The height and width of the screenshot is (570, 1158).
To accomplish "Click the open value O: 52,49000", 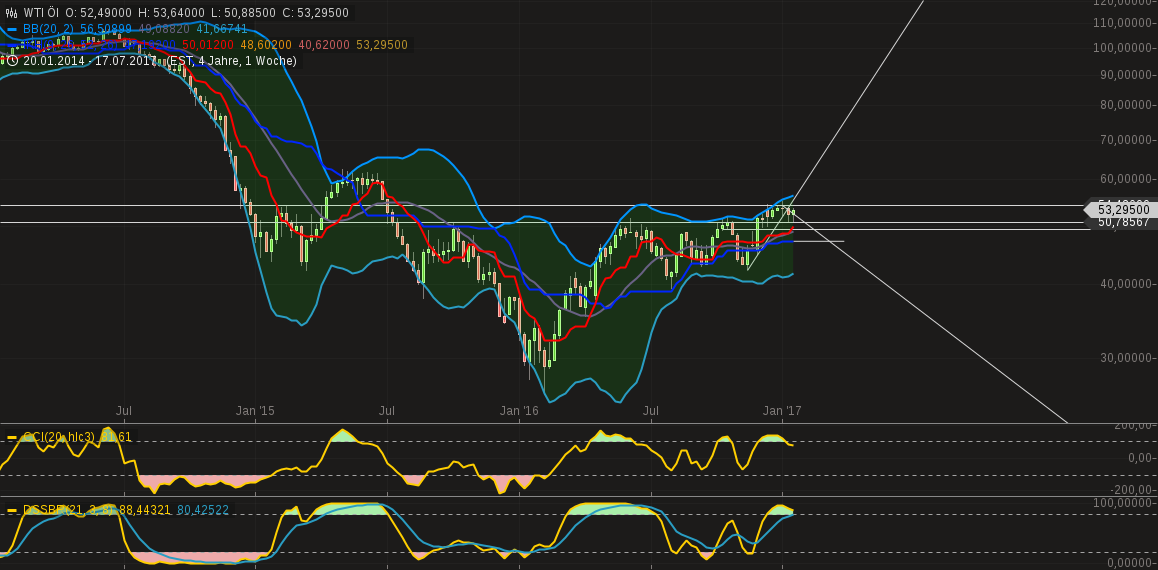I will (x=98, y=13).
